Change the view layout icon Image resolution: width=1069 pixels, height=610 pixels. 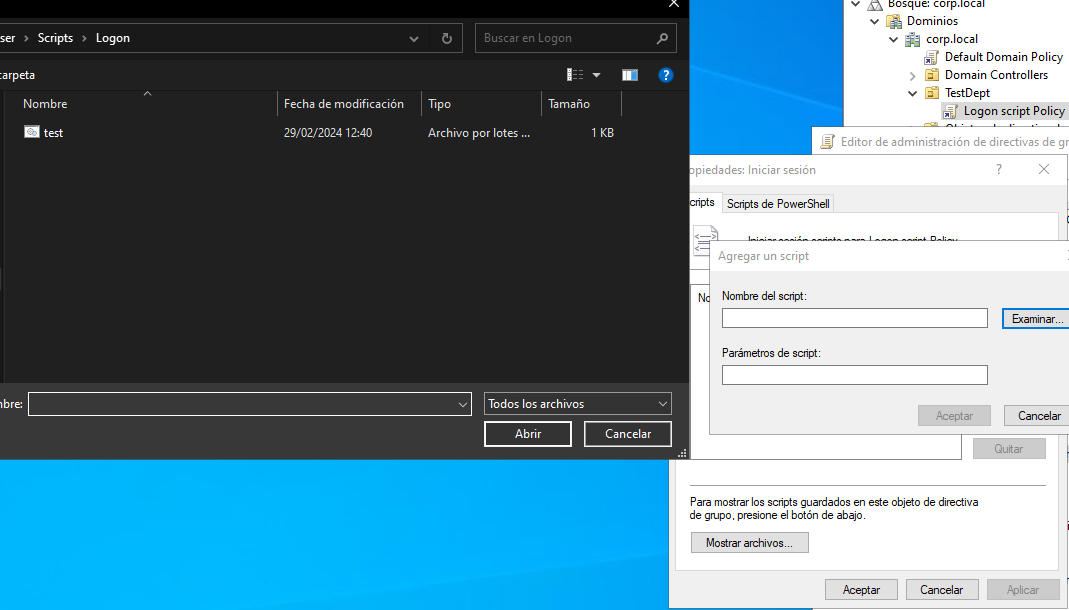575,75
